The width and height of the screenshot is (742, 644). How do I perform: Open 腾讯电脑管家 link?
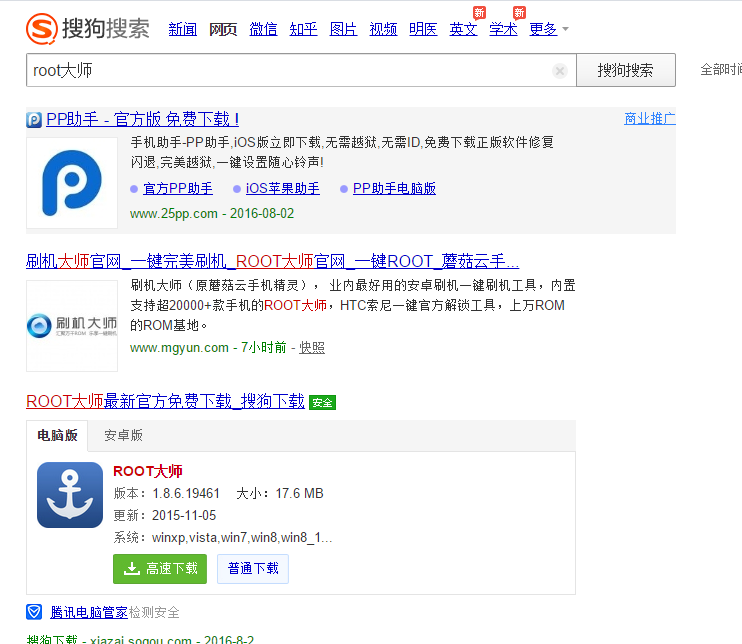click(89, 613)
